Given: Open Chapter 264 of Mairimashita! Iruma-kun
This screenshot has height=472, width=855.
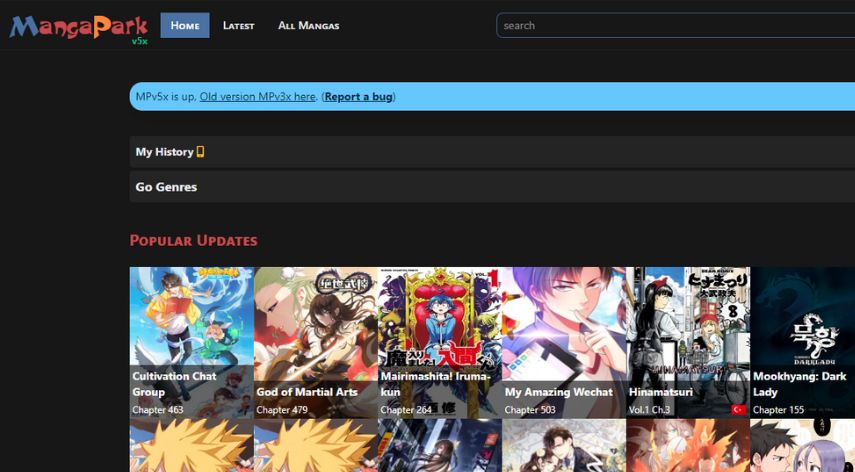Looking at the screenshot, I should [406, 410].
